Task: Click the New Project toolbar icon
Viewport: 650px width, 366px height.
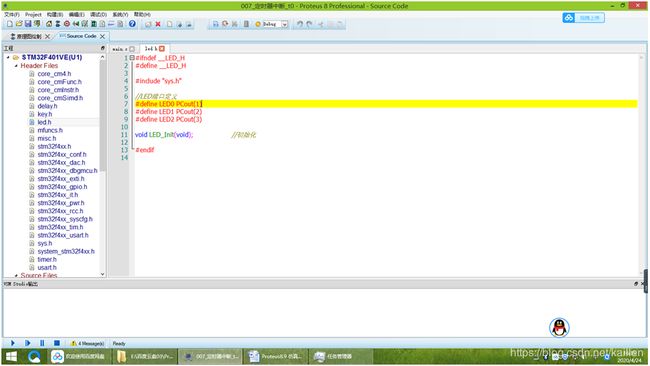Action: tap(10, 24)
